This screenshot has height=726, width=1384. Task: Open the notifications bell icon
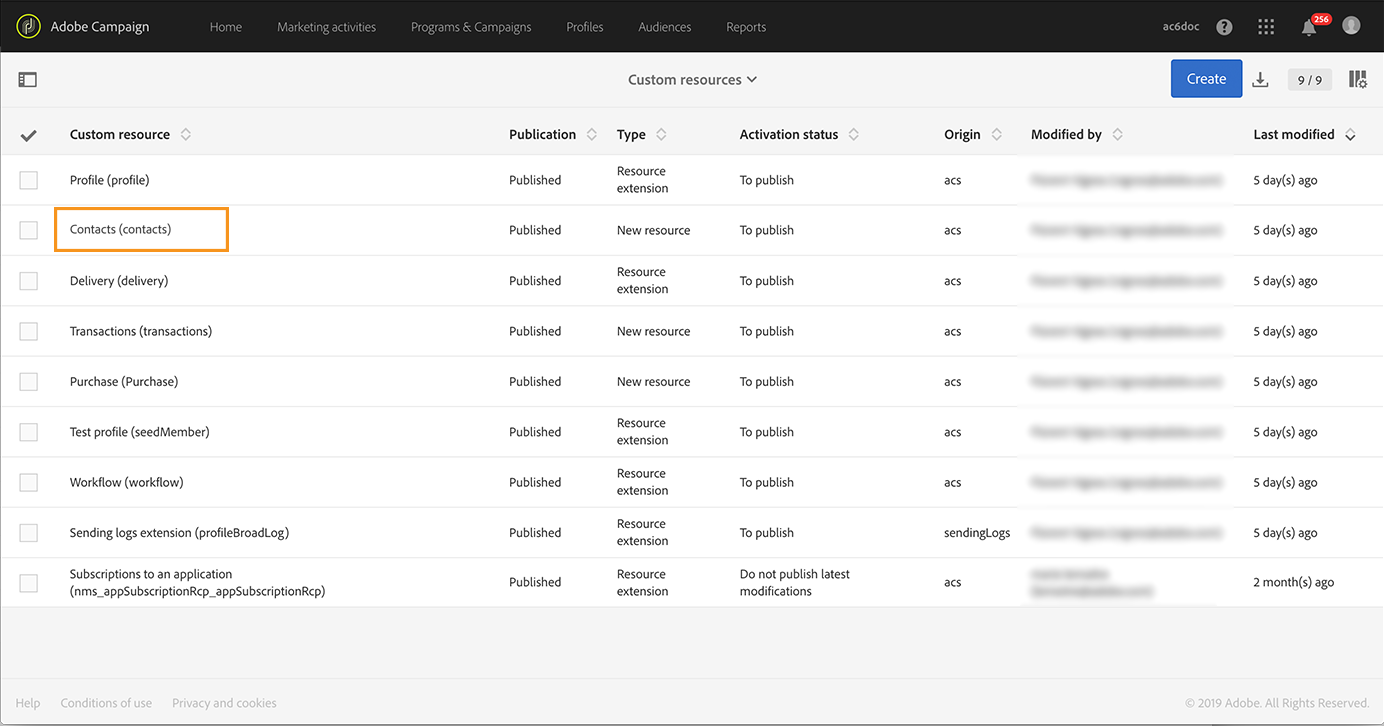click(1309, 28)
